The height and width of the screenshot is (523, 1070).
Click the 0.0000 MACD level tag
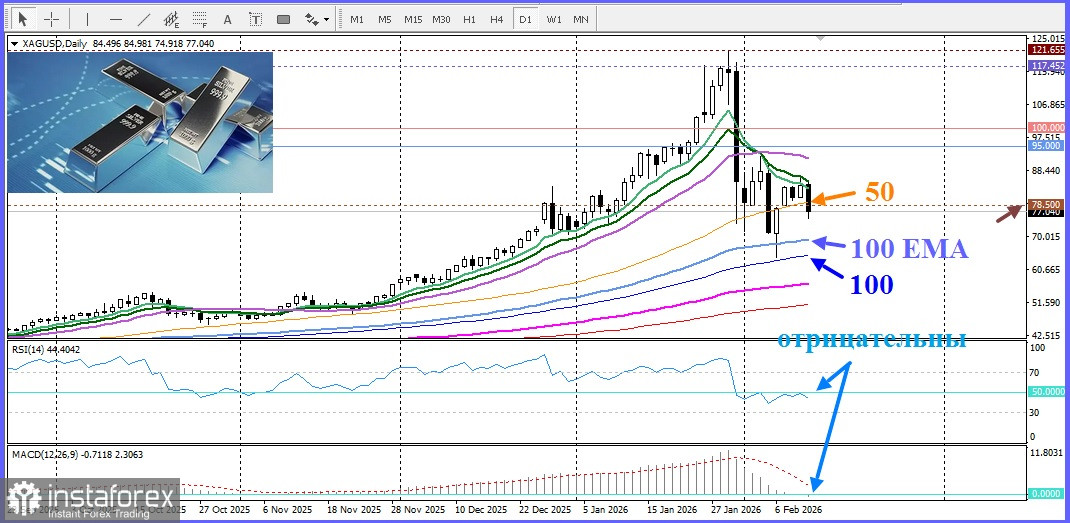(1047, 494)
